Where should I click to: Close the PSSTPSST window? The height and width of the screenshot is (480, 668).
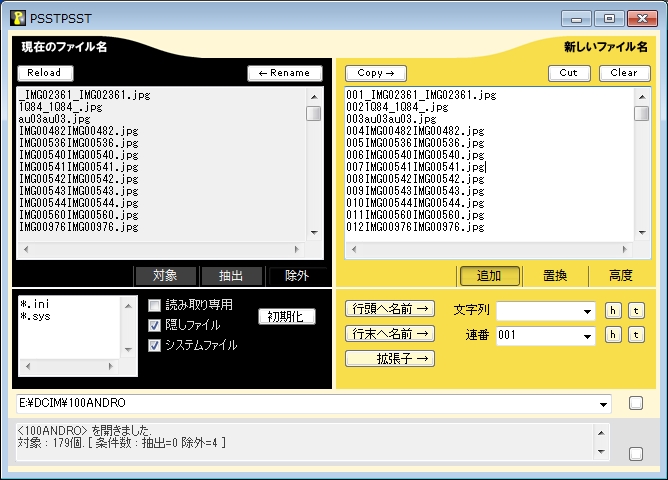click(642, 19)
